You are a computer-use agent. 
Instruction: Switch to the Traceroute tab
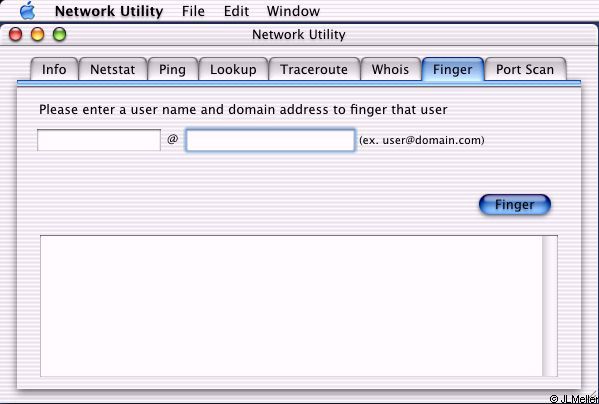(x=314, y=69)
